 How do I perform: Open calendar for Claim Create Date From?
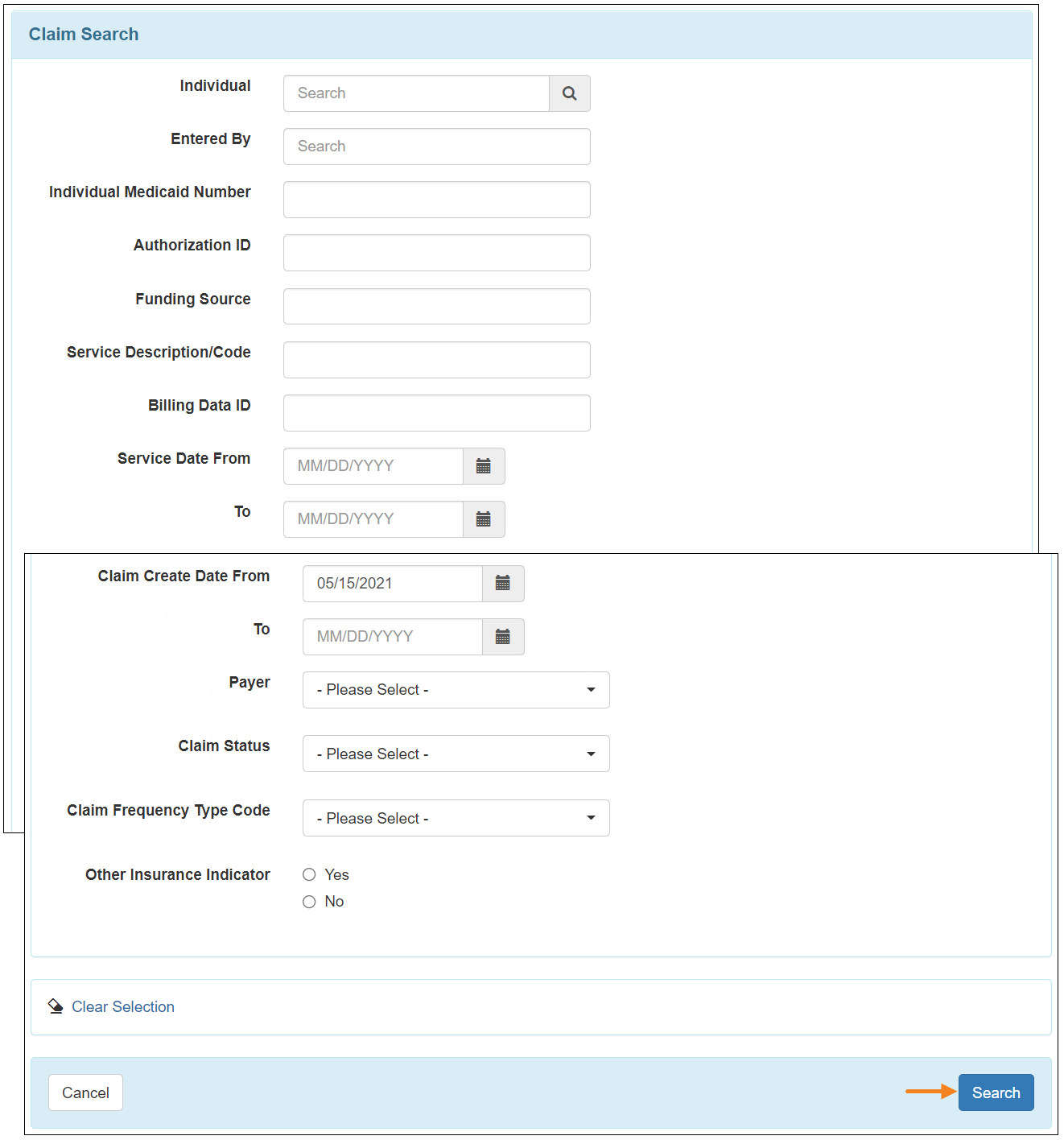point(503,584)
